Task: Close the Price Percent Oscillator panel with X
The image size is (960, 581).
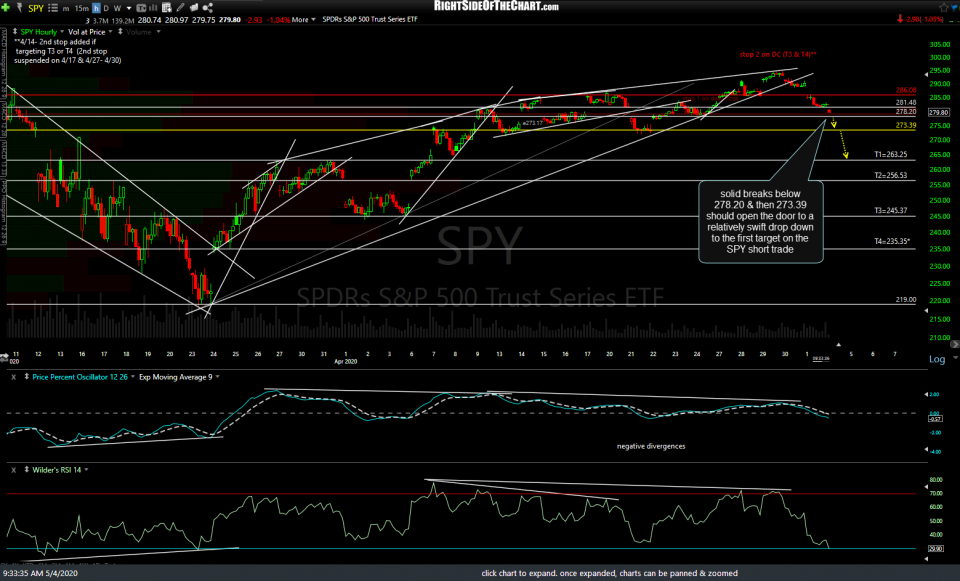Action: (x=12, y=377)
